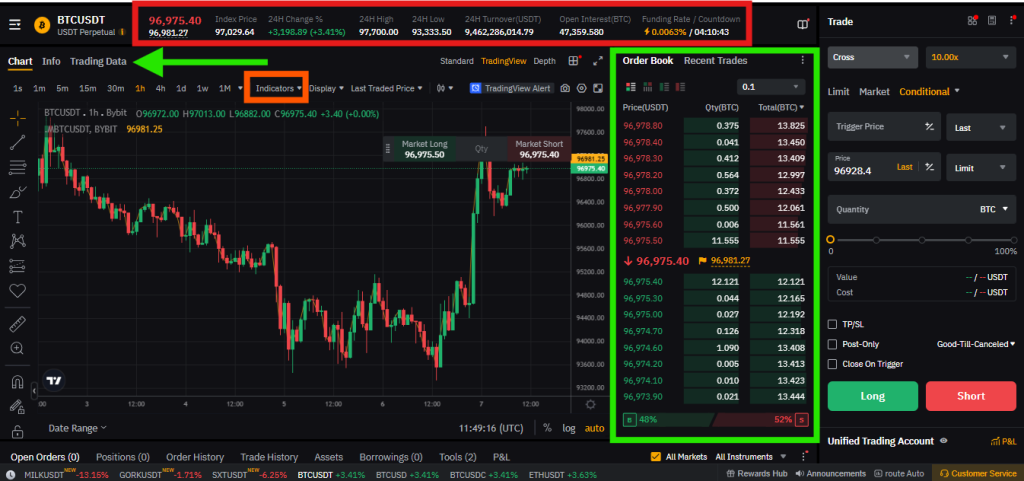Image resolution: width=1024 pixels, height=481 pixels.
Task: Open the Cross margin mode dropdown
Action: [x=874, y=57]
